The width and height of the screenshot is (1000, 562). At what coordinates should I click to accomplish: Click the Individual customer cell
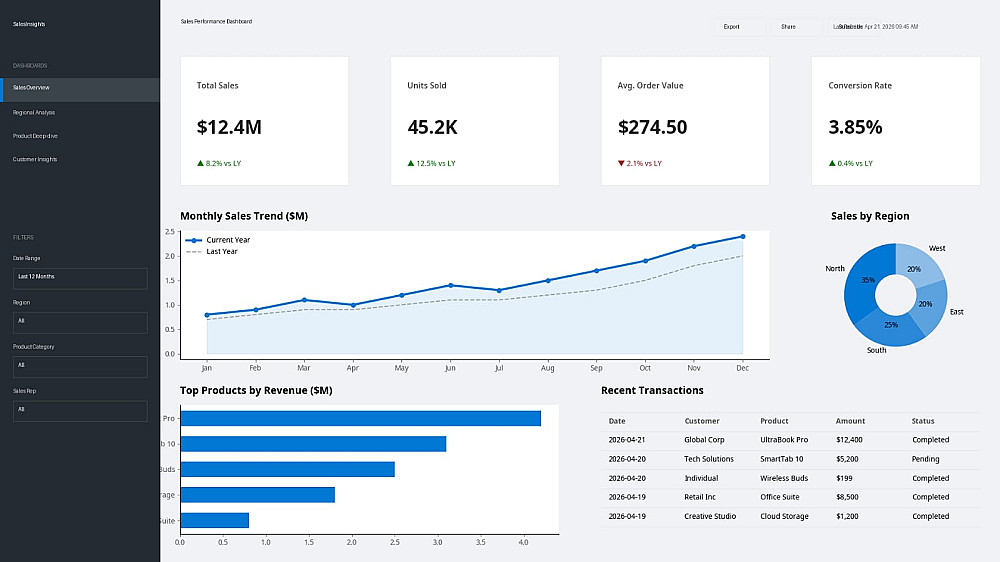point(701,478)
